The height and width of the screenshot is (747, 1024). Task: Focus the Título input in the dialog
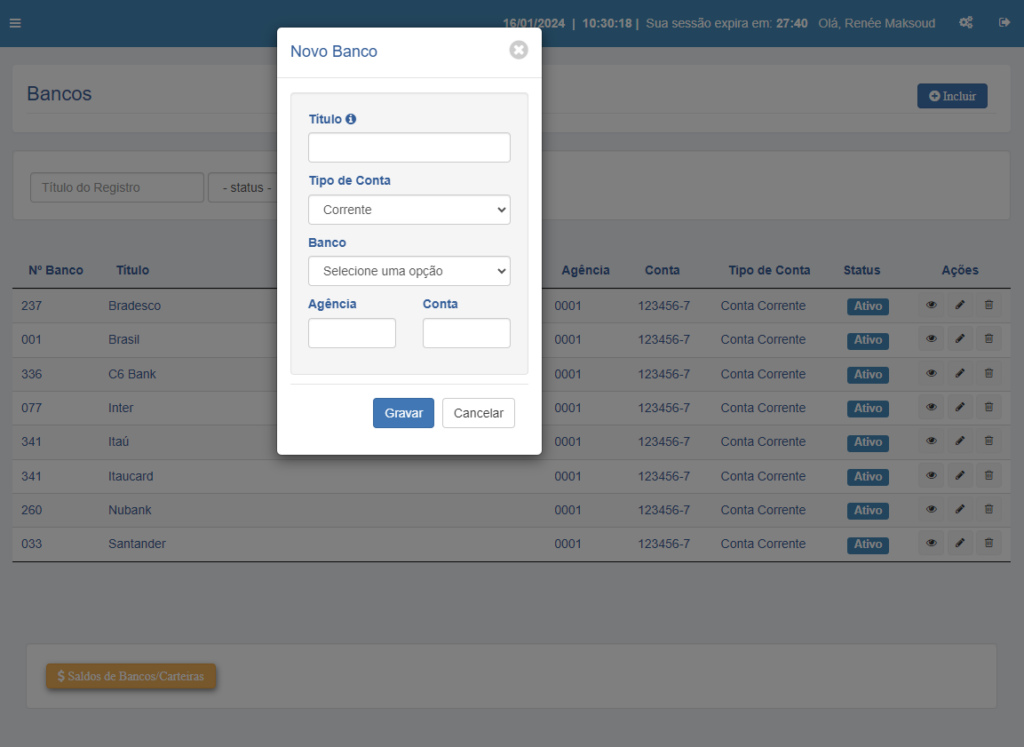click(x=409, y=148)
